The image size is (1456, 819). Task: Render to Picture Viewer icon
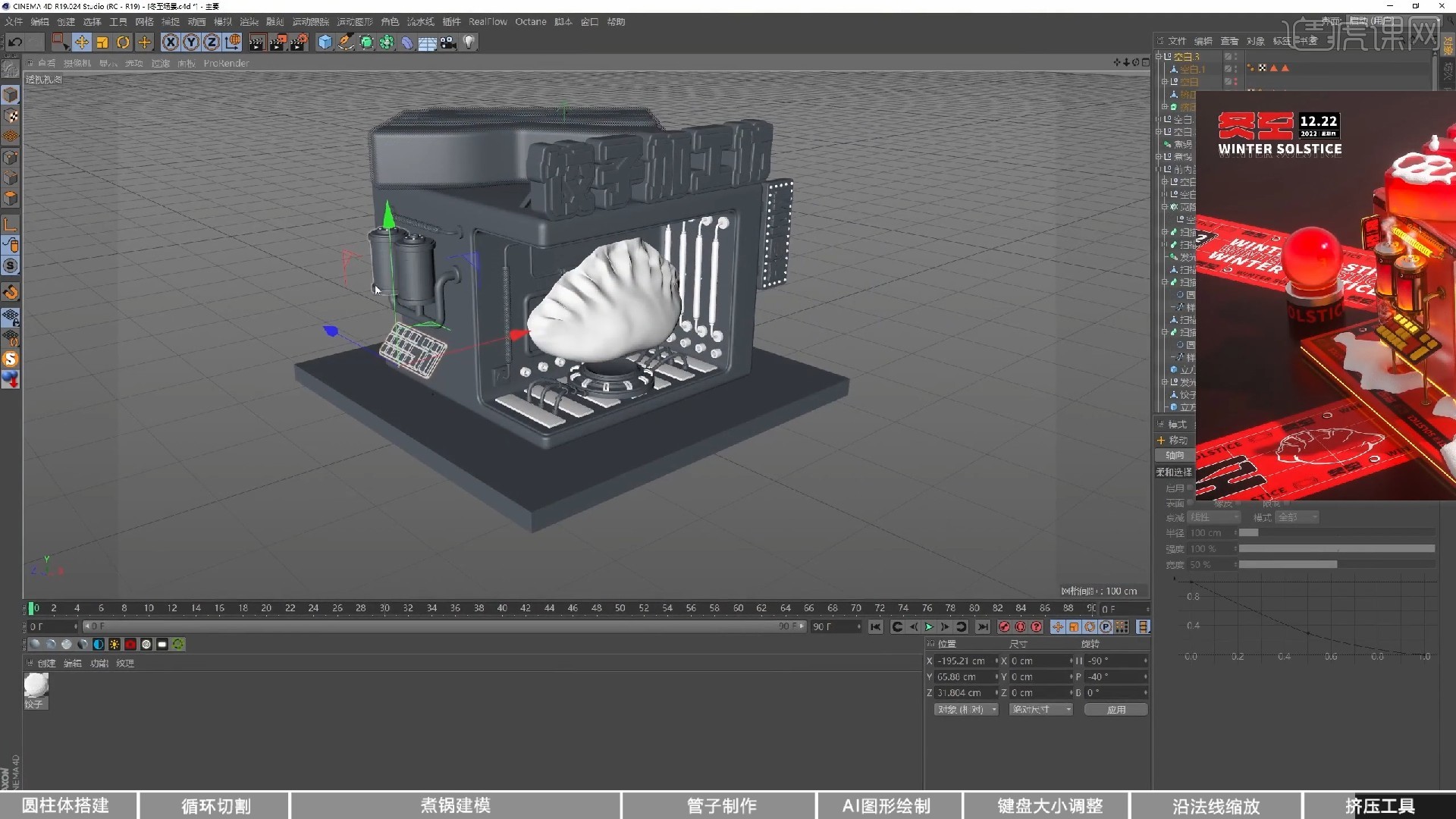pyautogui.click(x=278, y=42)
